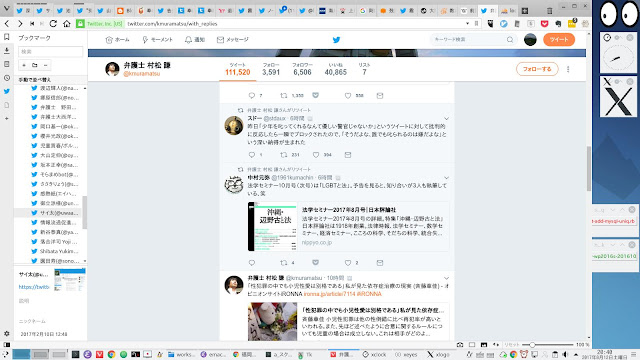Open Twitter Moments tab
Screen dimensions: 640x360
coord(157,40)
